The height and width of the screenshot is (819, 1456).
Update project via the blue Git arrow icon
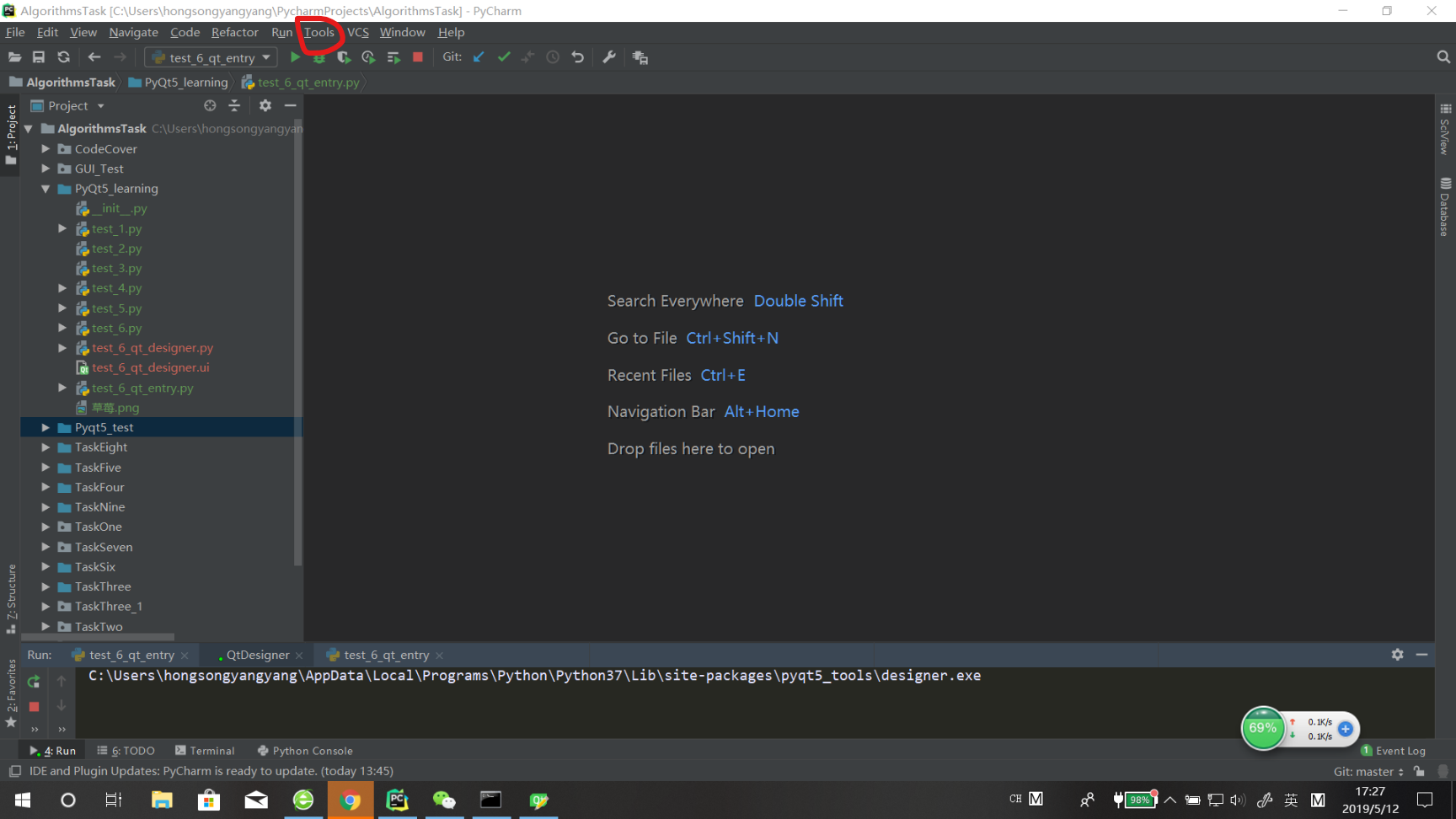478,56
